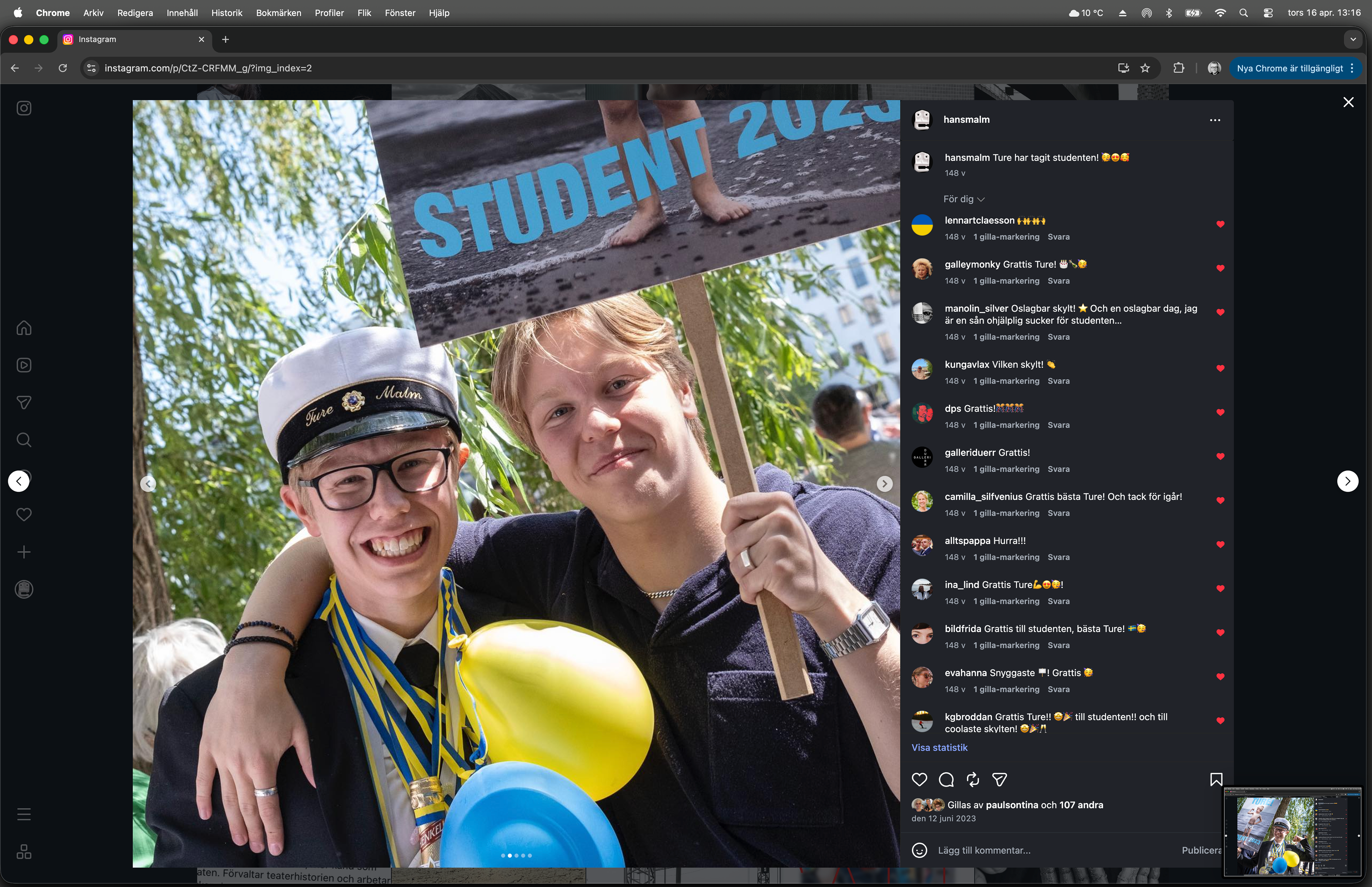Open the Create new post plus icon
The image size is (1372, 887).
tap(24, 552)
